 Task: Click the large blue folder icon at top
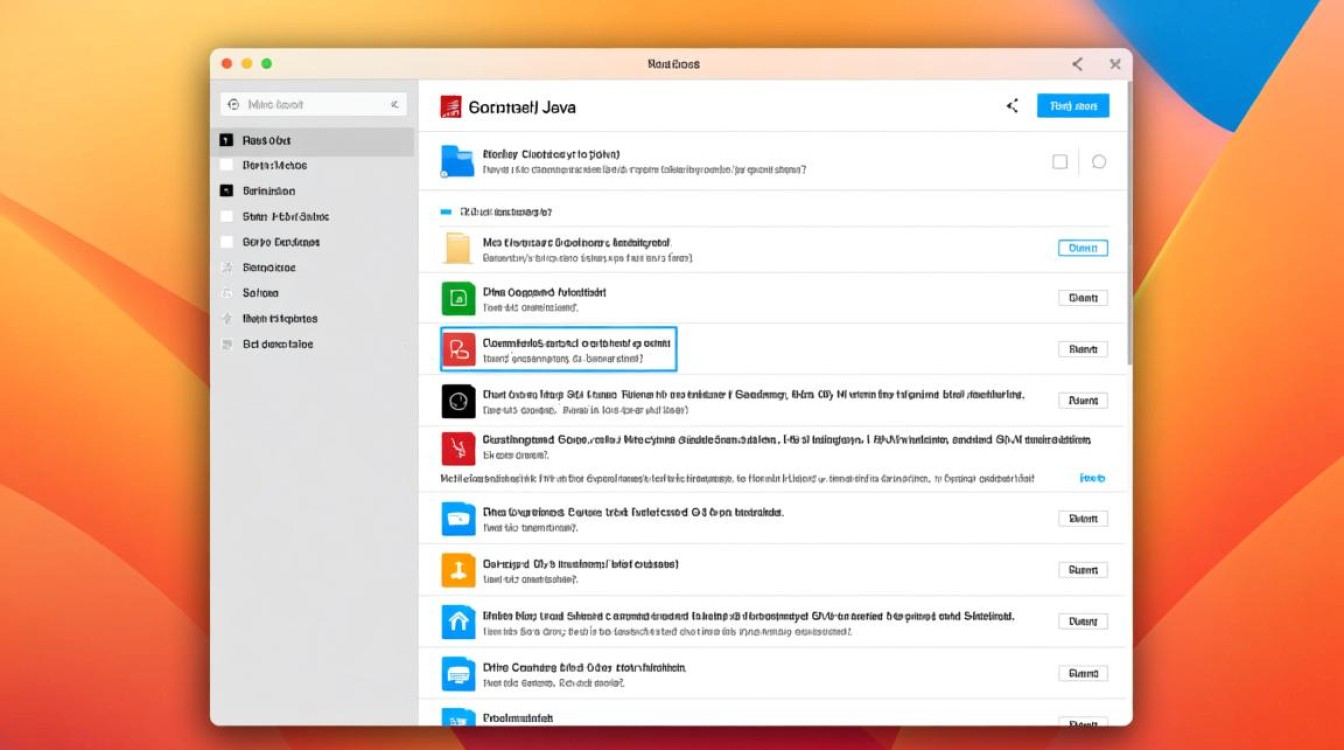(x=457, y=161)
